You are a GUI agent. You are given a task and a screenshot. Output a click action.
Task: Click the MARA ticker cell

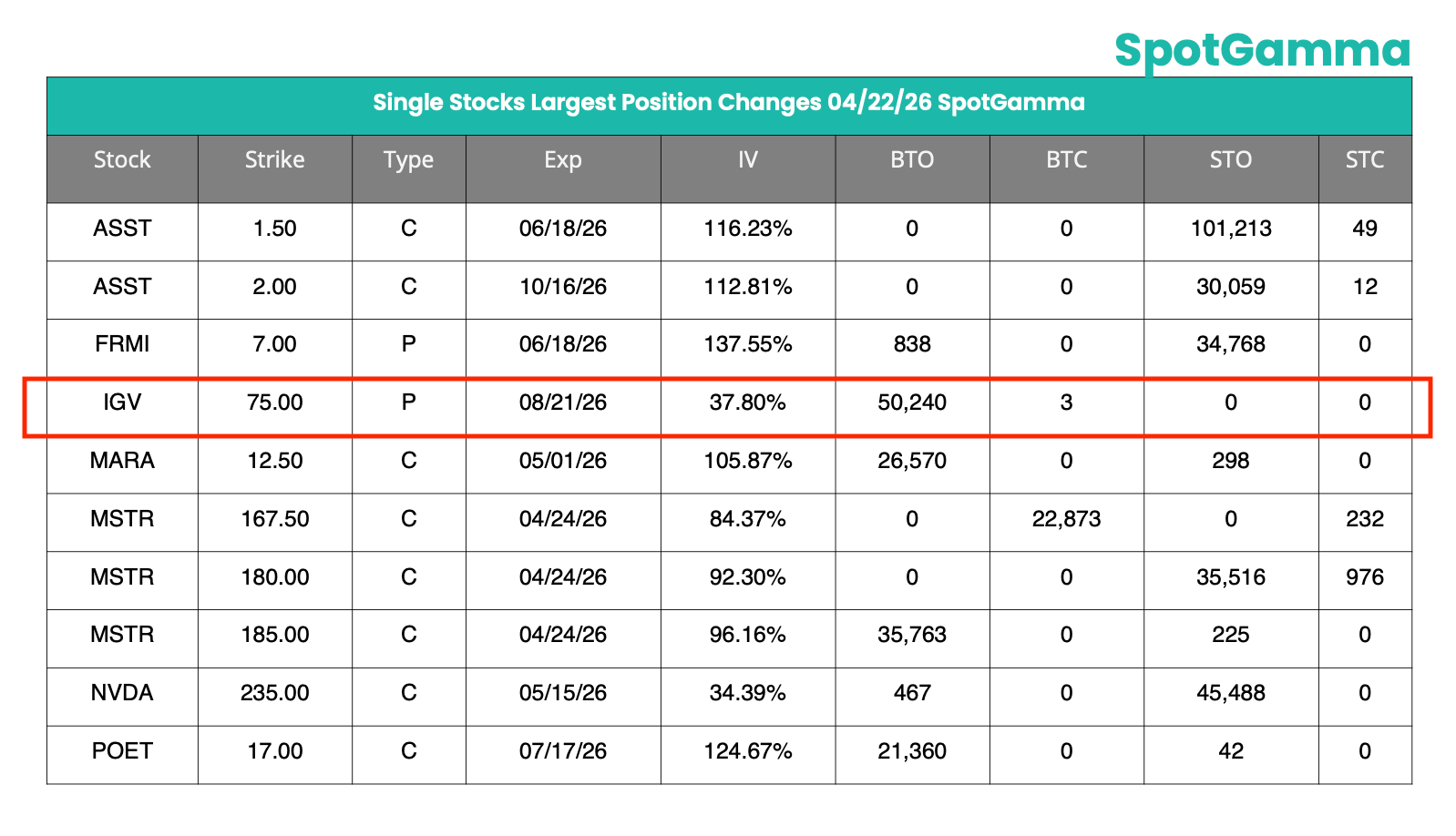point(122,461)
